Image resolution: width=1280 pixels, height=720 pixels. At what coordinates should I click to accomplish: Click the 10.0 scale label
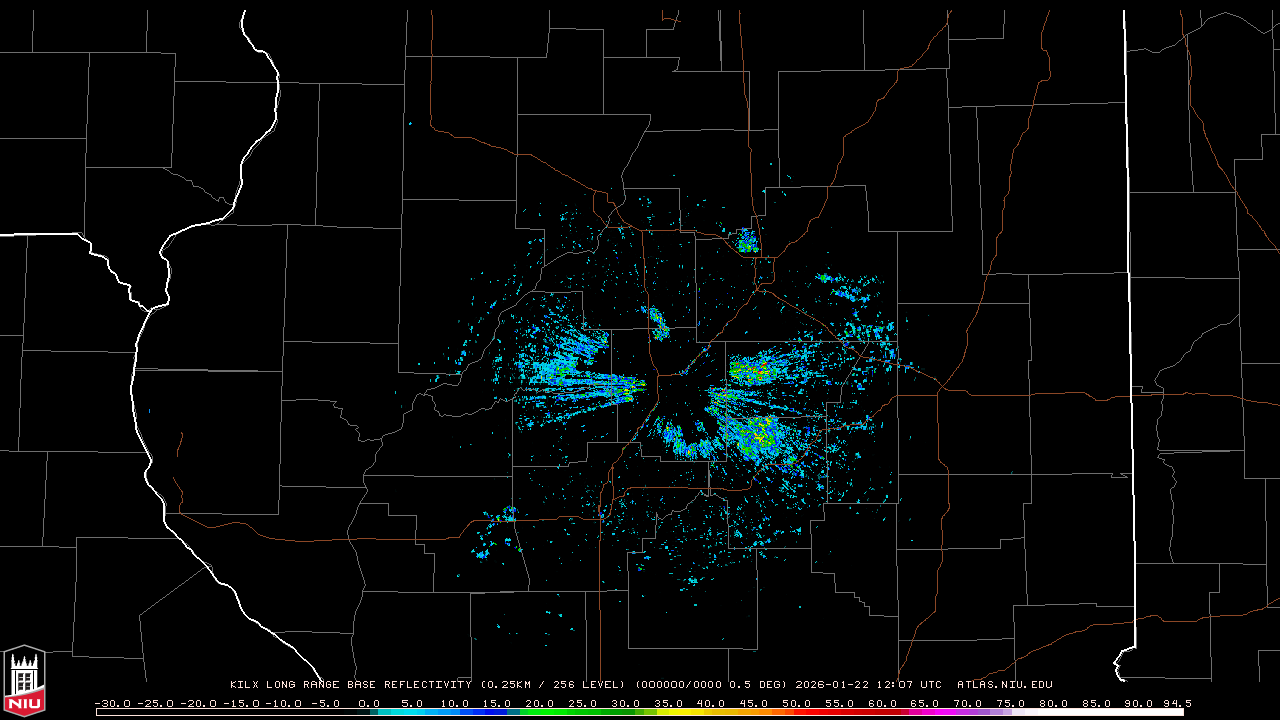tap(455, 704)
